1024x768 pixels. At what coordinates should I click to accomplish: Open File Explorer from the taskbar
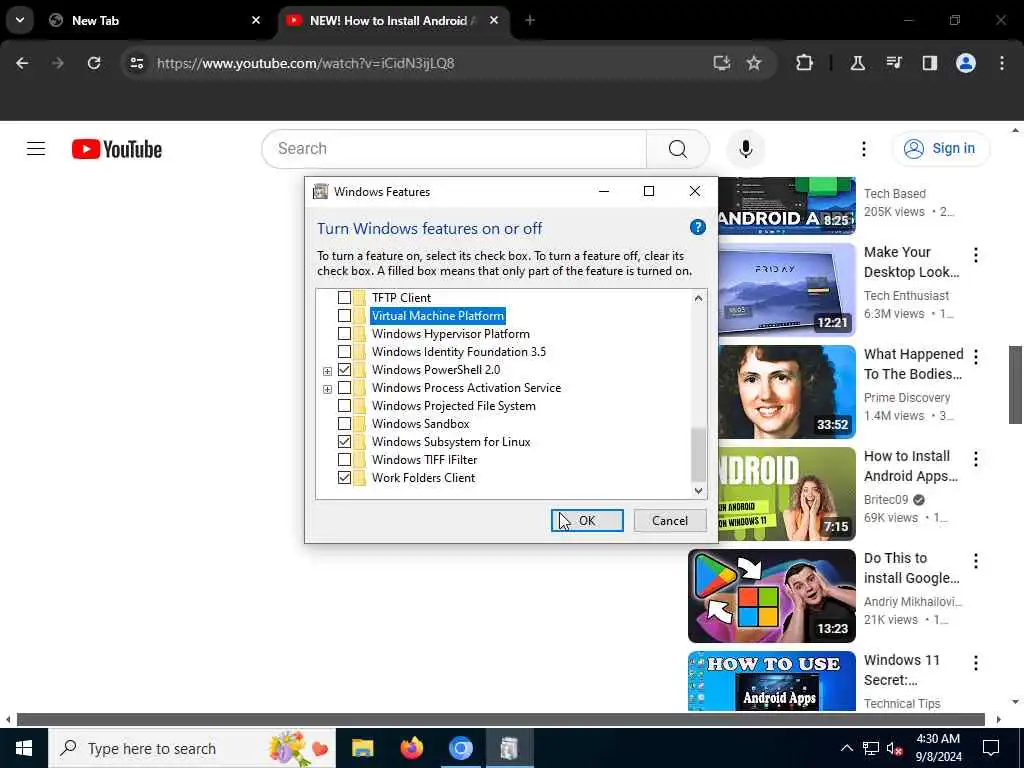pyautogui.click(x=362, y=748)
